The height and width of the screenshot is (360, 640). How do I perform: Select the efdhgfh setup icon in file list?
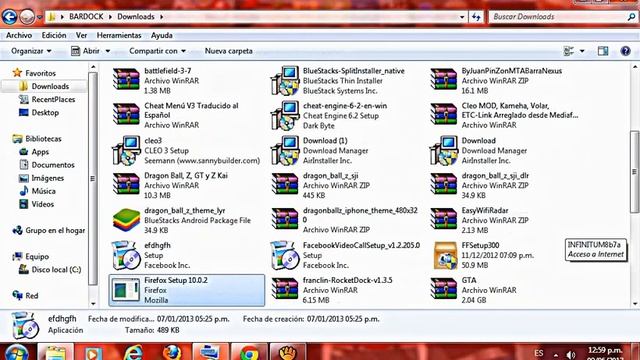126,255
